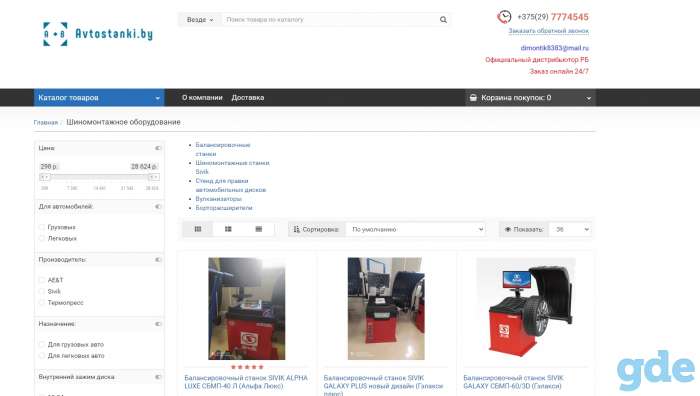Open the Доставка menu item
This screenshot has width=700, height=396.
tap(248, 97)
